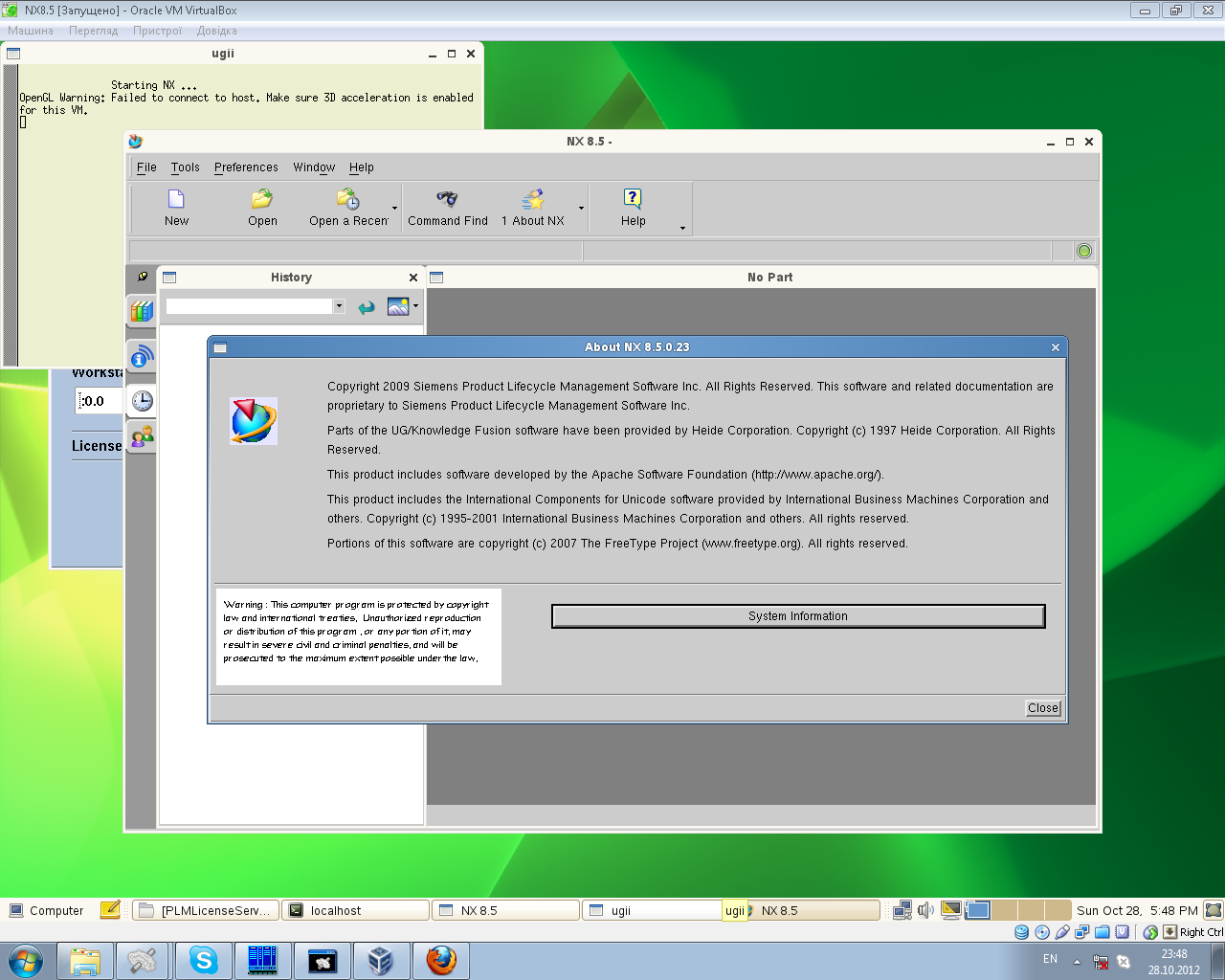Open Firefox from the Windows taskbar

coord(441,960)
